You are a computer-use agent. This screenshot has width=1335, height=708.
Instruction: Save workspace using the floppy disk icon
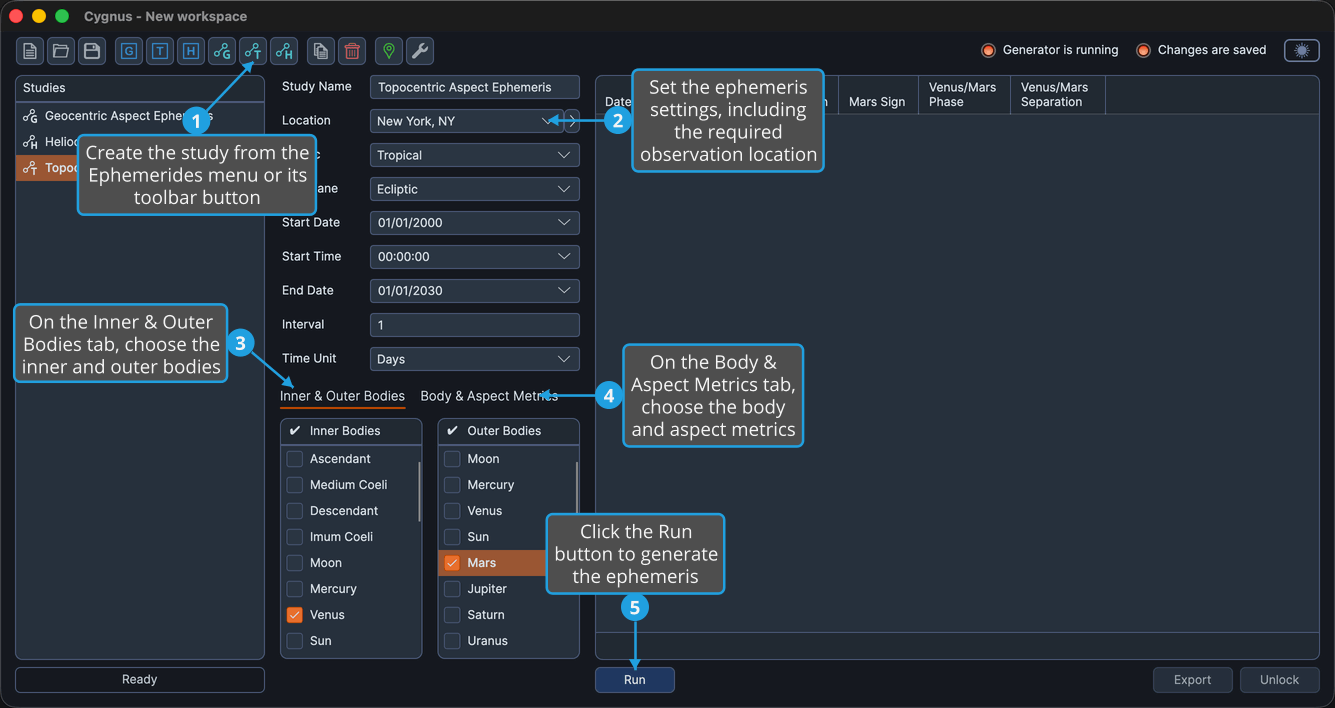tap(92, 51)
